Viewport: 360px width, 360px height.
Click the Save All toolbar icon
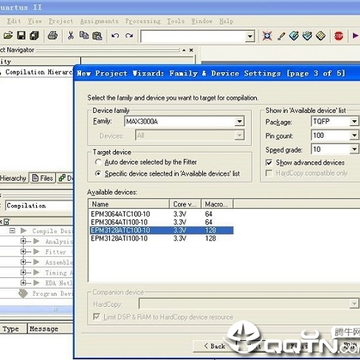click(34, 35)
